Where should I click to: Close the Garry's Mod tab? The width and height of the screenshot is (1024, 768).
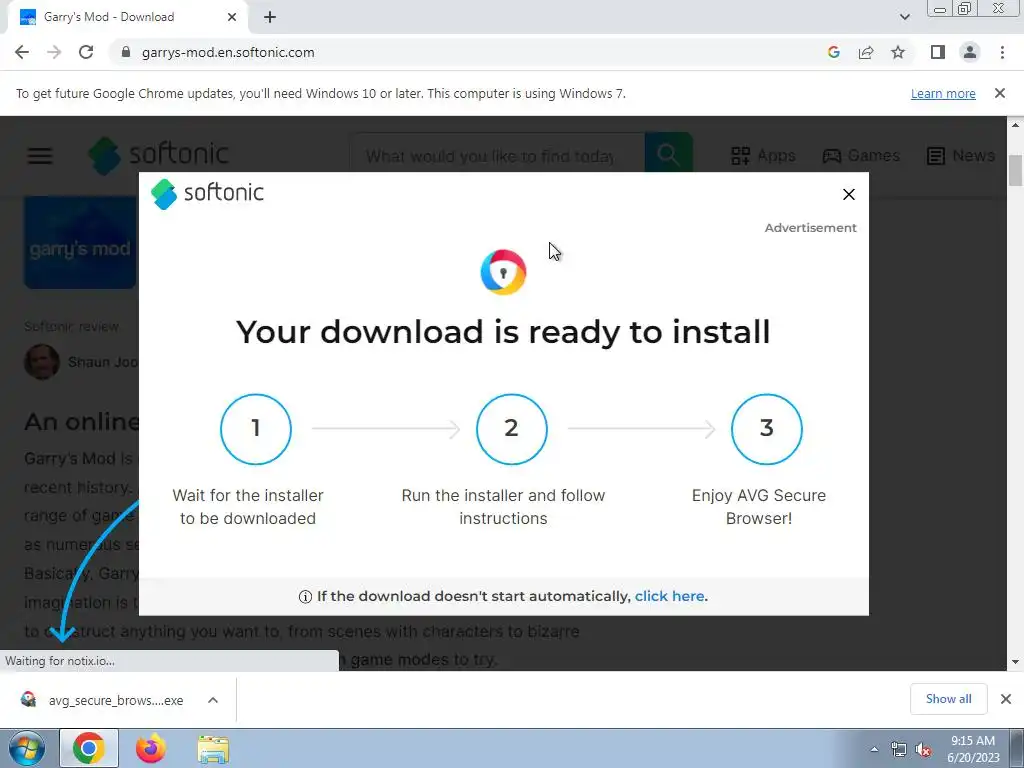tap(232, 17)
